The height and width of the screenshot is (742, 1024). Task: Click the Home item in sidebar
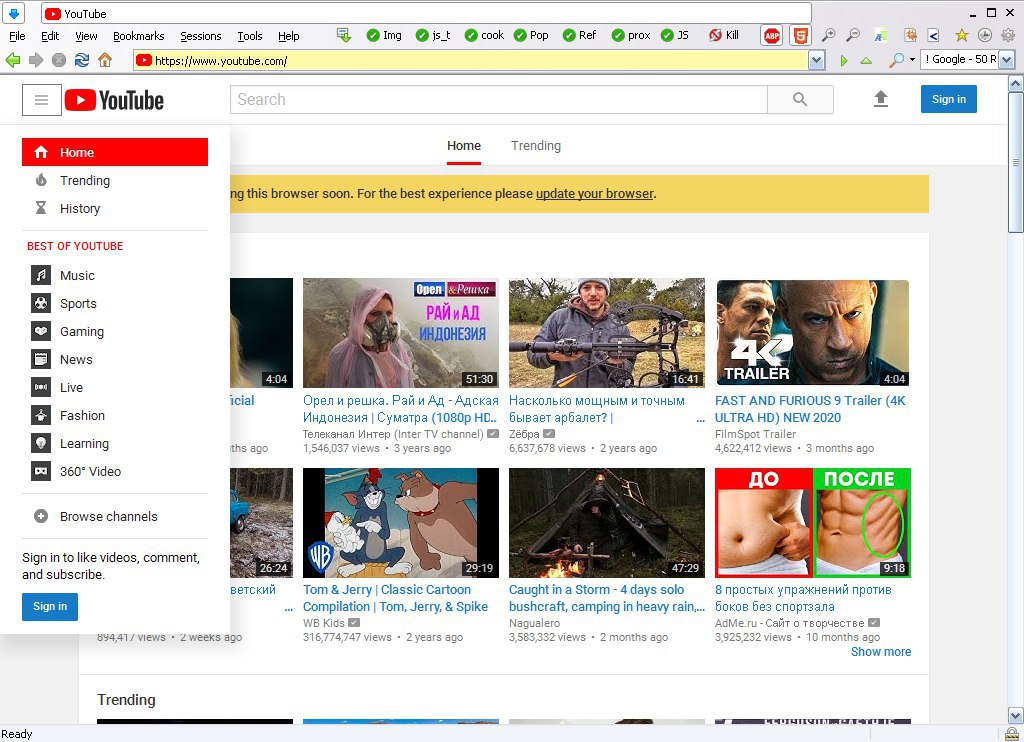(x=115, y=152)
